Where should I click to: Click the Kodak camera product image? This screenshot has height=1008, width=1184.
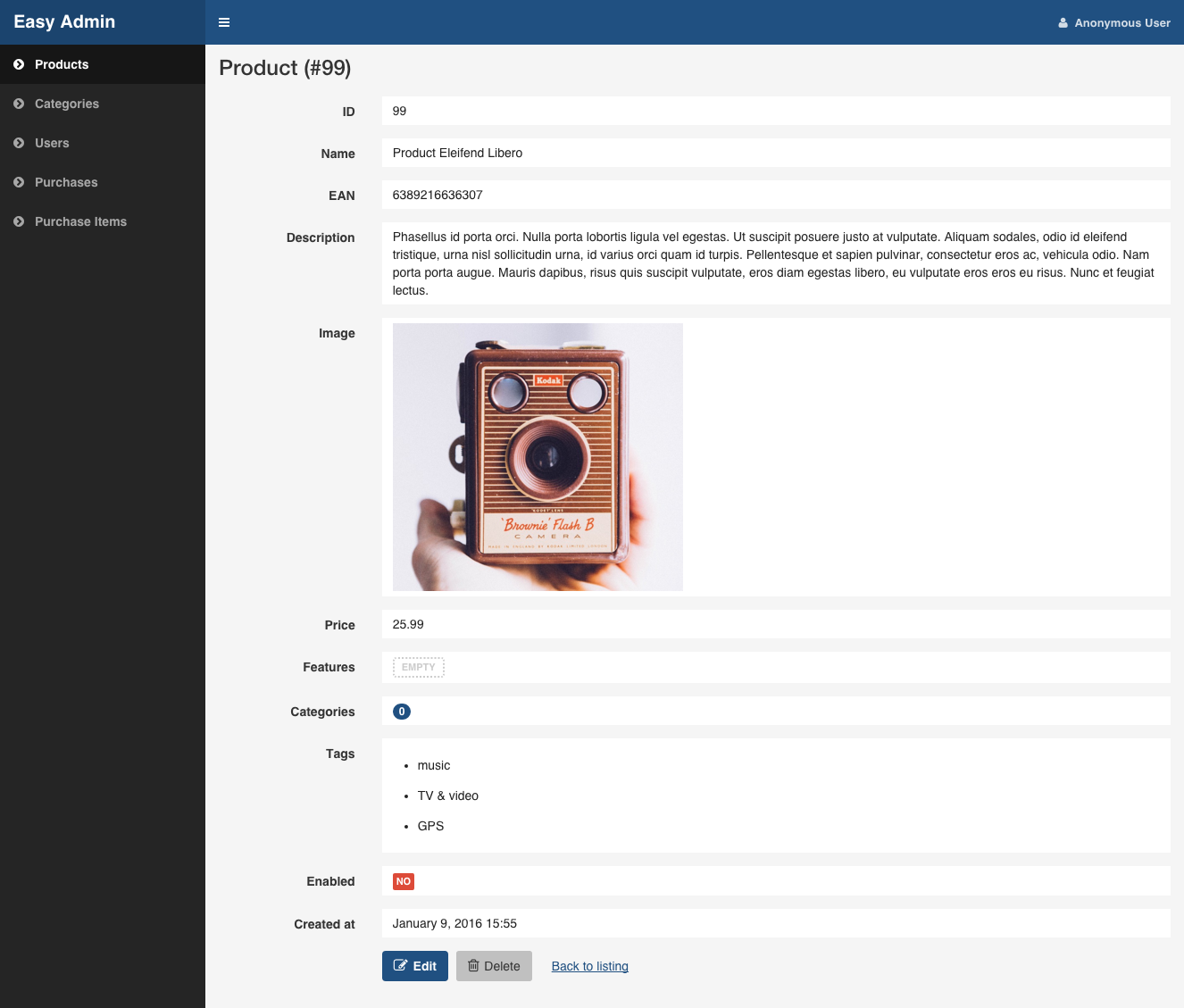(x=538, y=457)
